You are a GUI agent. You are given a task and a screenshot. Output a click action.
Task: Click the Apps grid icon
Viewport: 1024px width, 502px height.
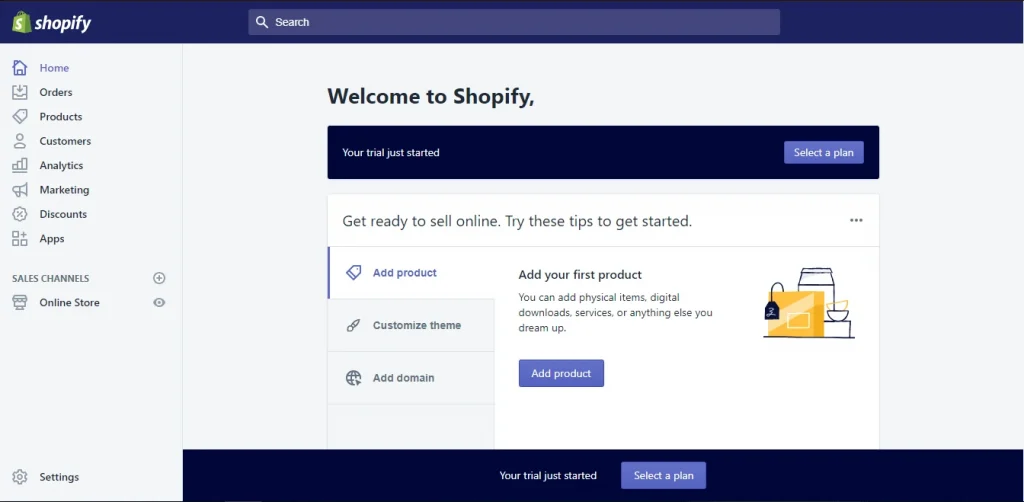click(20, 239)
